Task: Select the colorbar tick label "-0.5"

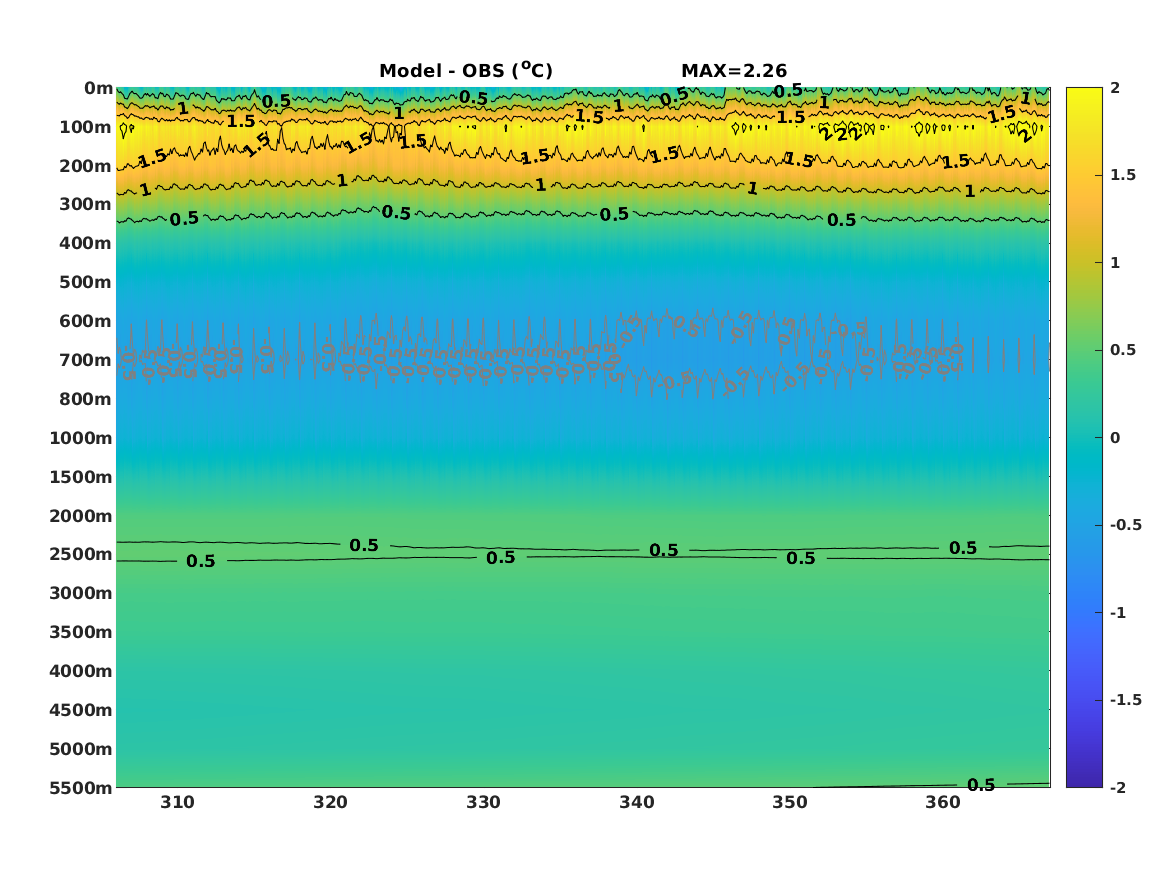Action: click(x=1125, y=525)
